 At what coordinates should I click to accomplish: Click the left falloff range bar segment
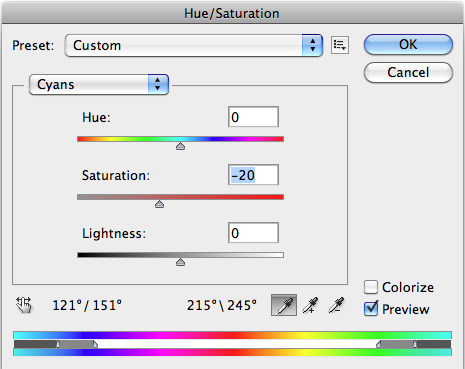pos(77,344)
